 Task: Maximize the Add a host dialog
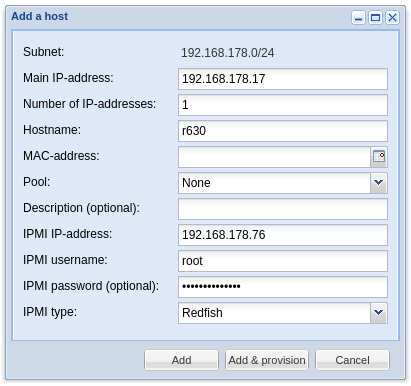[375, 17]
